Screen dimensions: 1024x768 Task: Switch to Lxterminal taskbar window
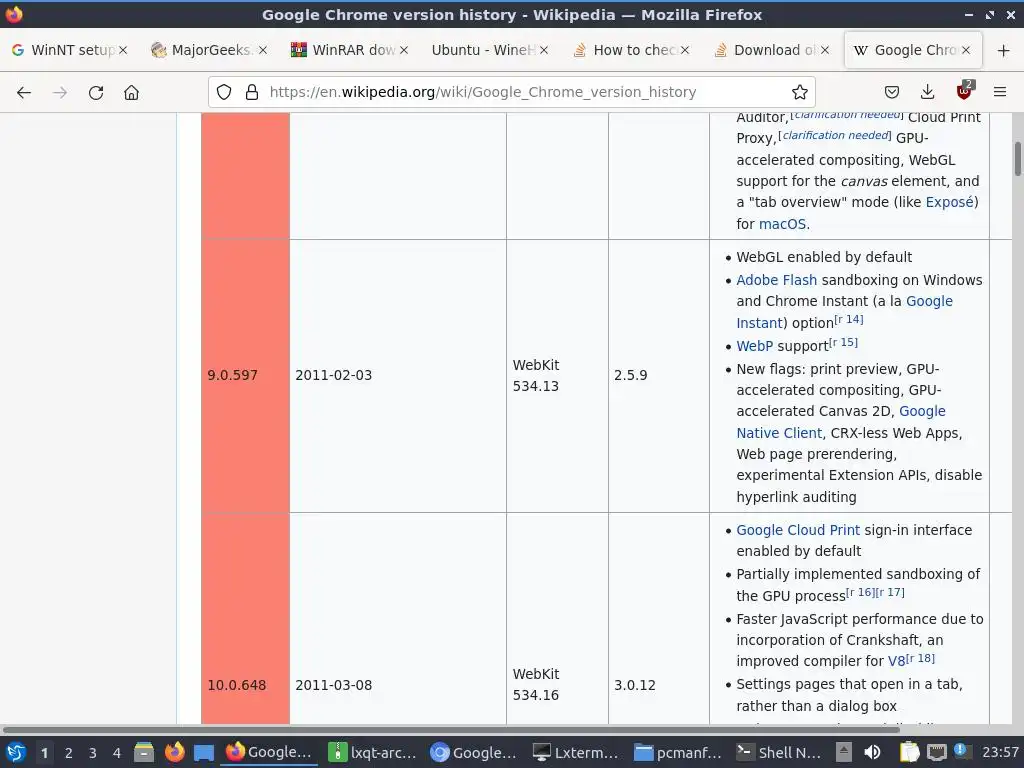click(x=575, y=752)
